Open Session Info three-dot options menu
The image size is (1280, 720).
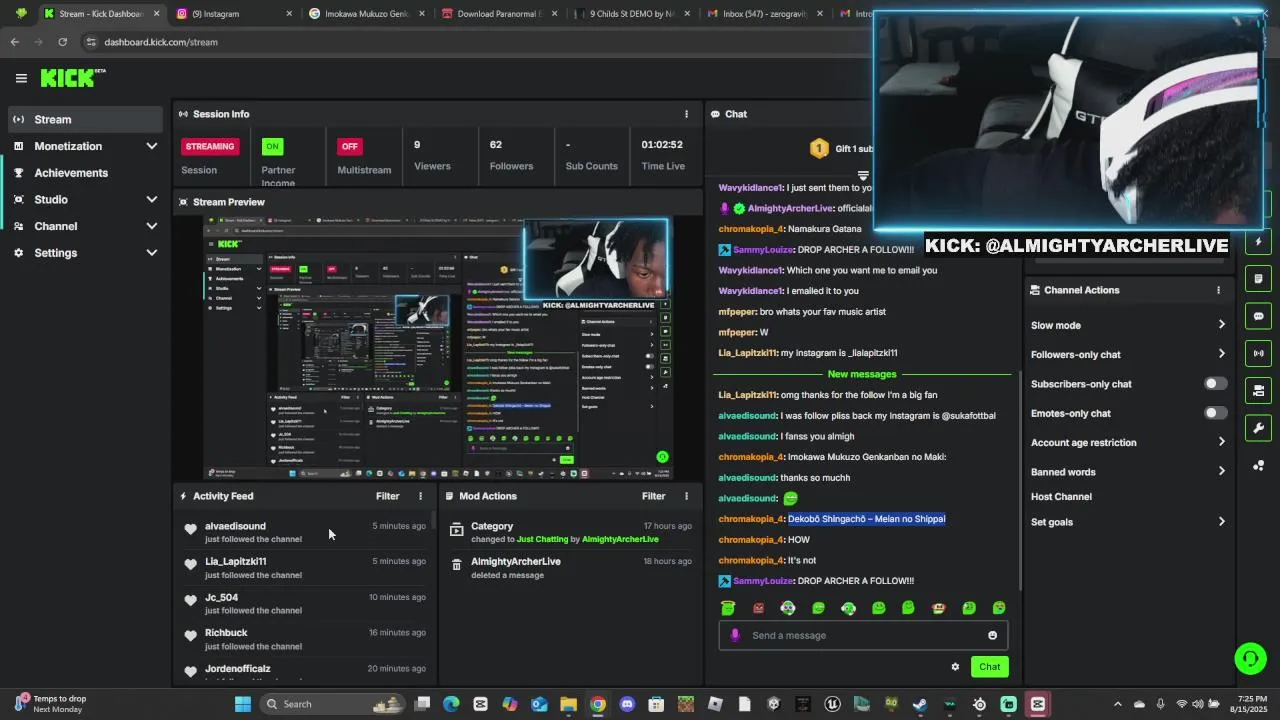686,114
